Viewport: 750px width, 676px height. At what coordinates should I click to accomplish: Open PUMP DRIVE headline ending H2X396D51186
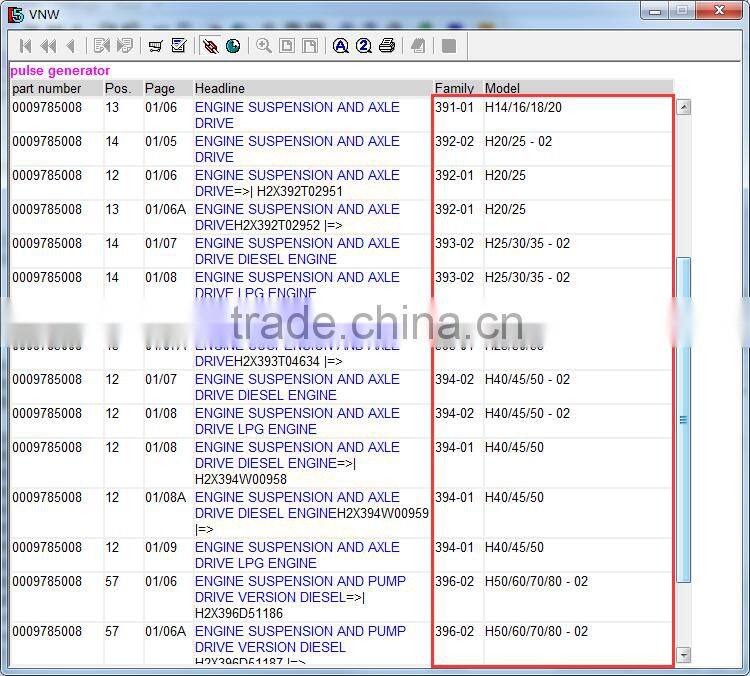[300, 597]
